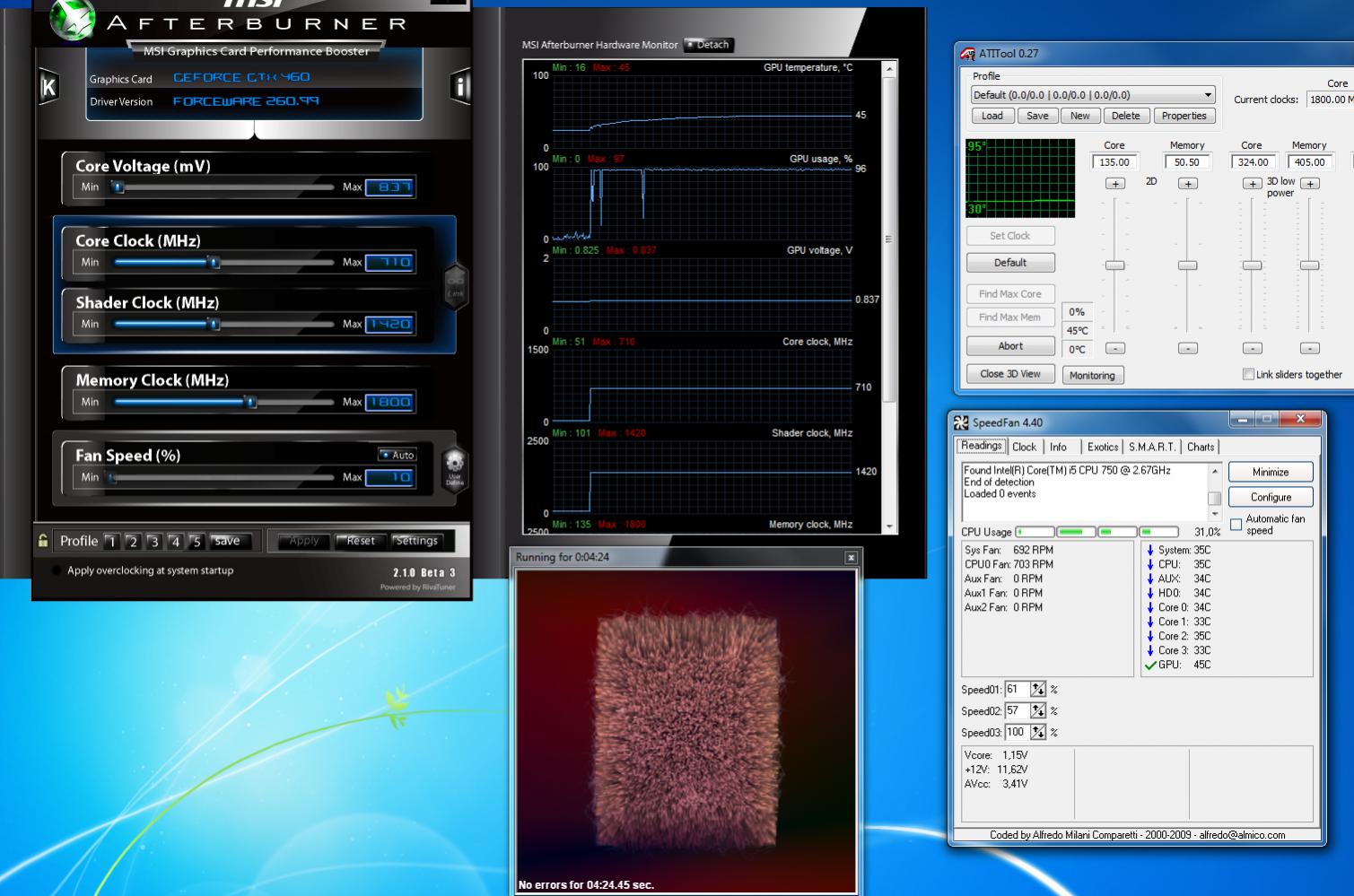The width and height of the screenshot is (1354, 896).
Task: Open Monitoring in ATITool
Action: point(1092,376)
